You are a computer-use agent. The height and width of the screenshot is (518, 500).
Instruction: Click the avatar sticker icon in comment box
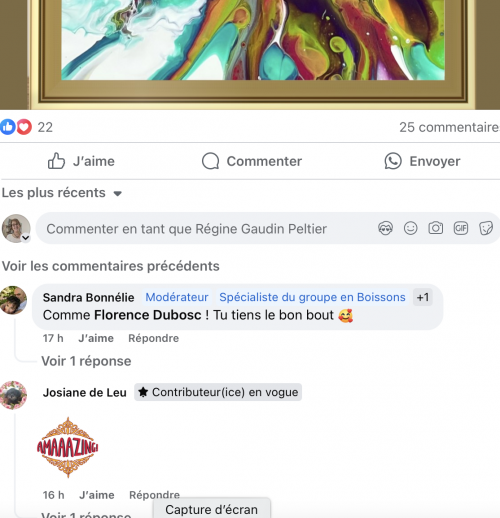[385, 229]
